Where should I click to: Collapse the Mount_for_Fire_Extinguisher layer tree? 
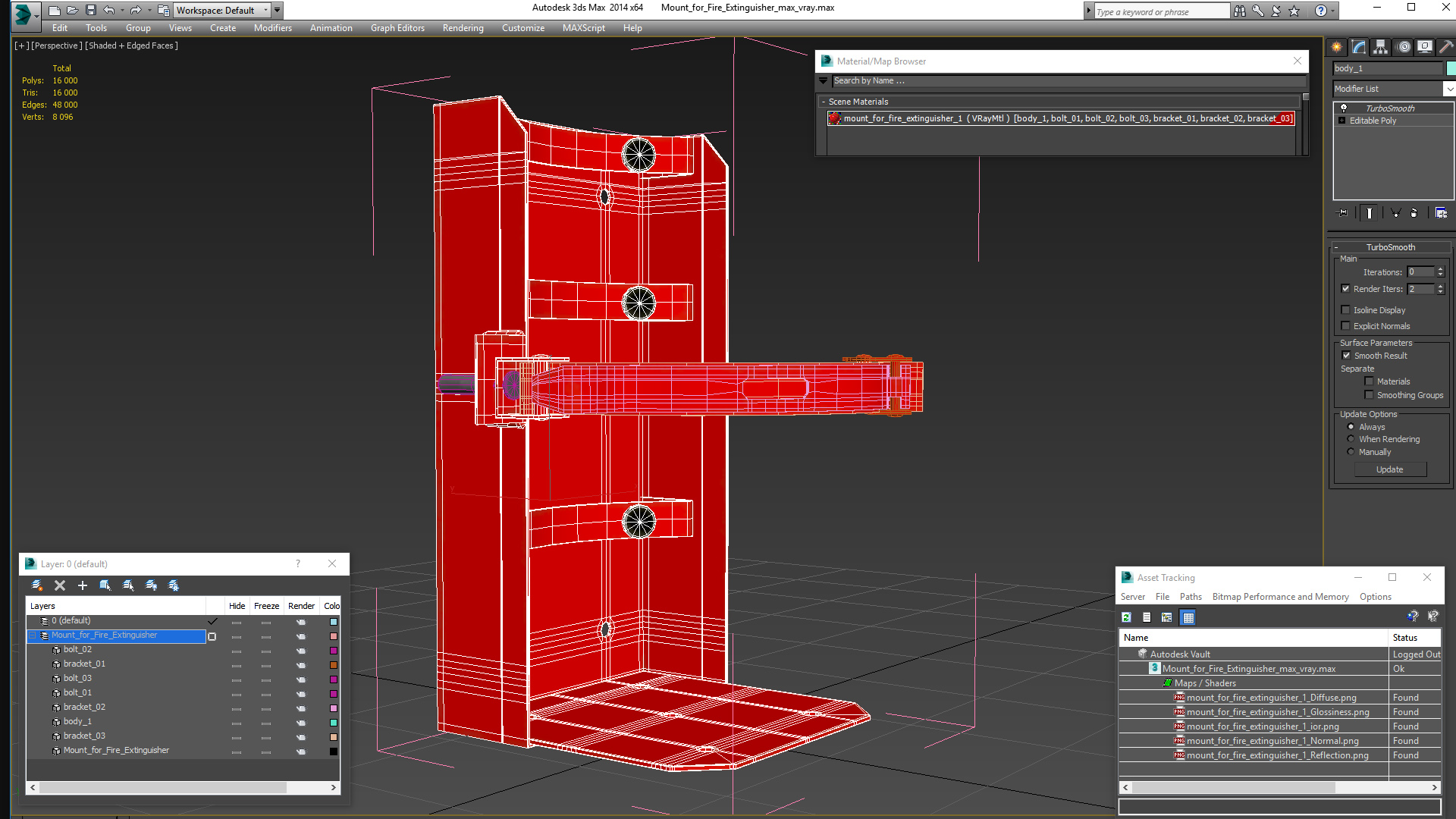(x=33, y=635)
